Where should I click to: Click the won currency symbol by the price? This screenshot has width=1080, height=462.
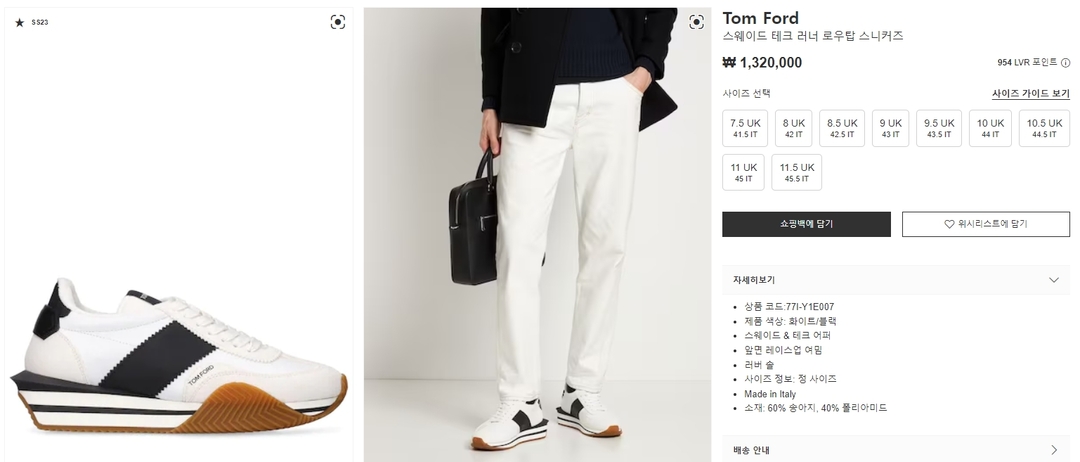[x=729, y=62]
